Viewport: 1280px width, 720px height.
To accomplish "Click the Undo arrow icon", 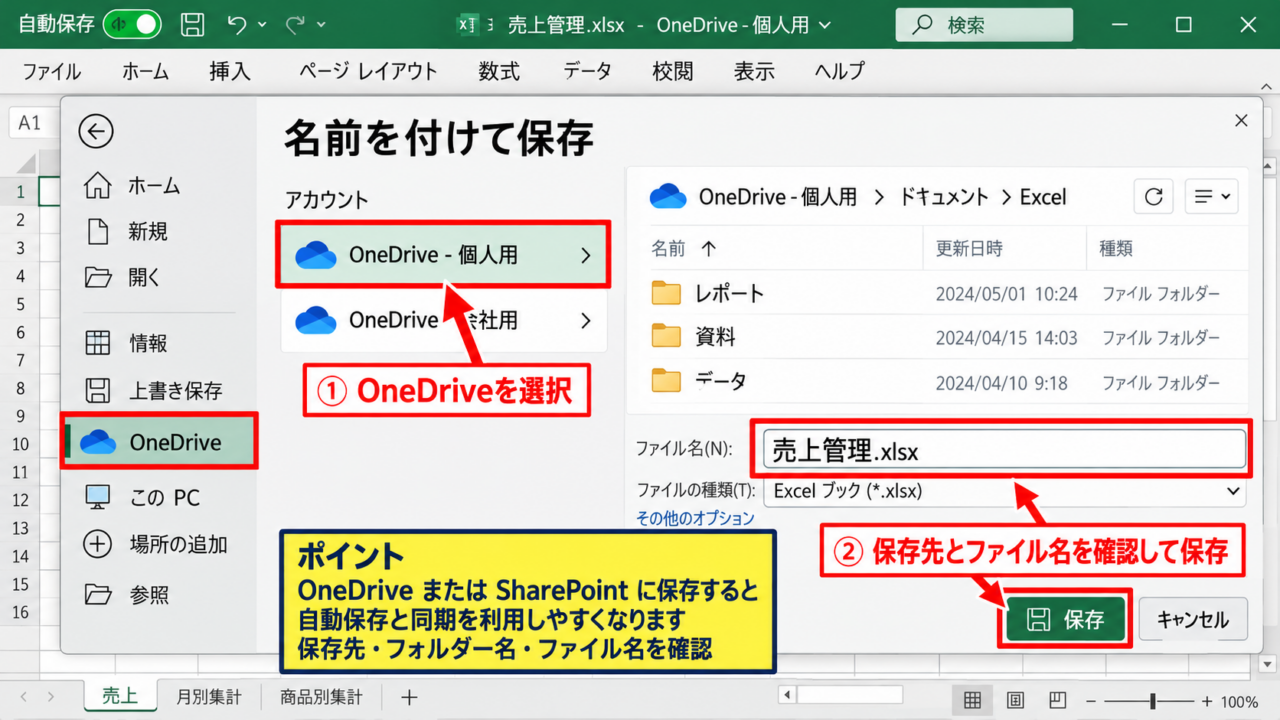I will click(237, 24).
